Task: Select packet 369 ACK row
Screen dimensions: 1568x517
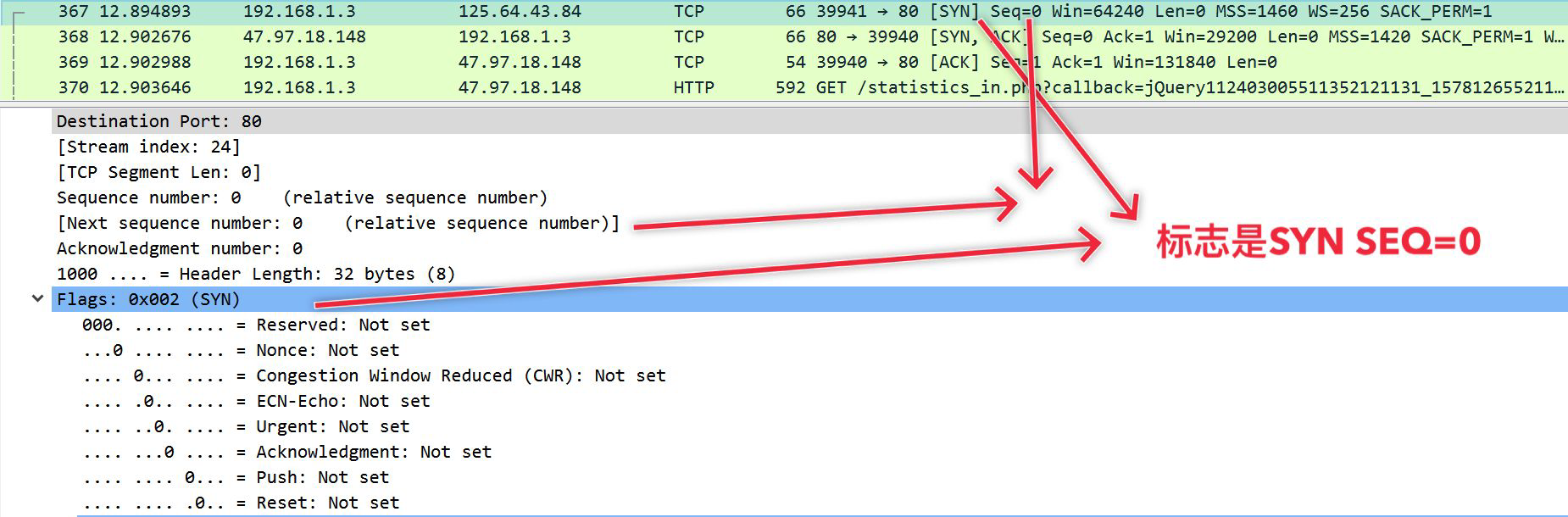Action: pyautogui.click(x=784, y=63)
